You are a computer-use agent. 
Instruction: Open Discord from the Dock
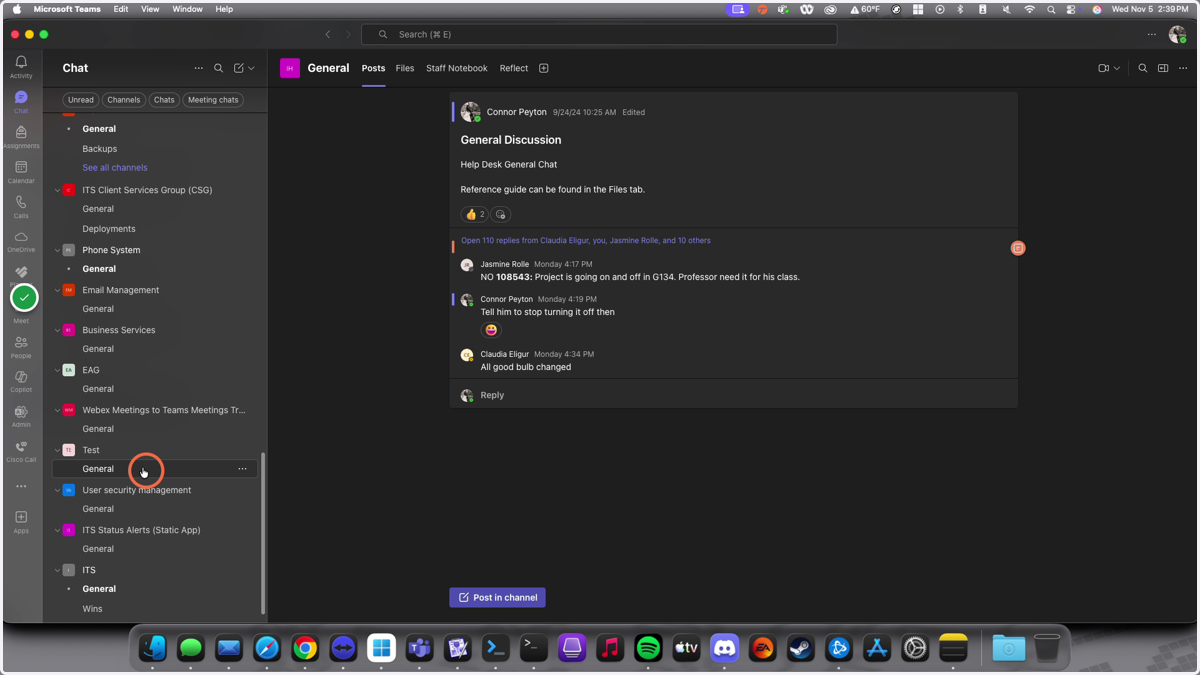(x=724, y=648)
